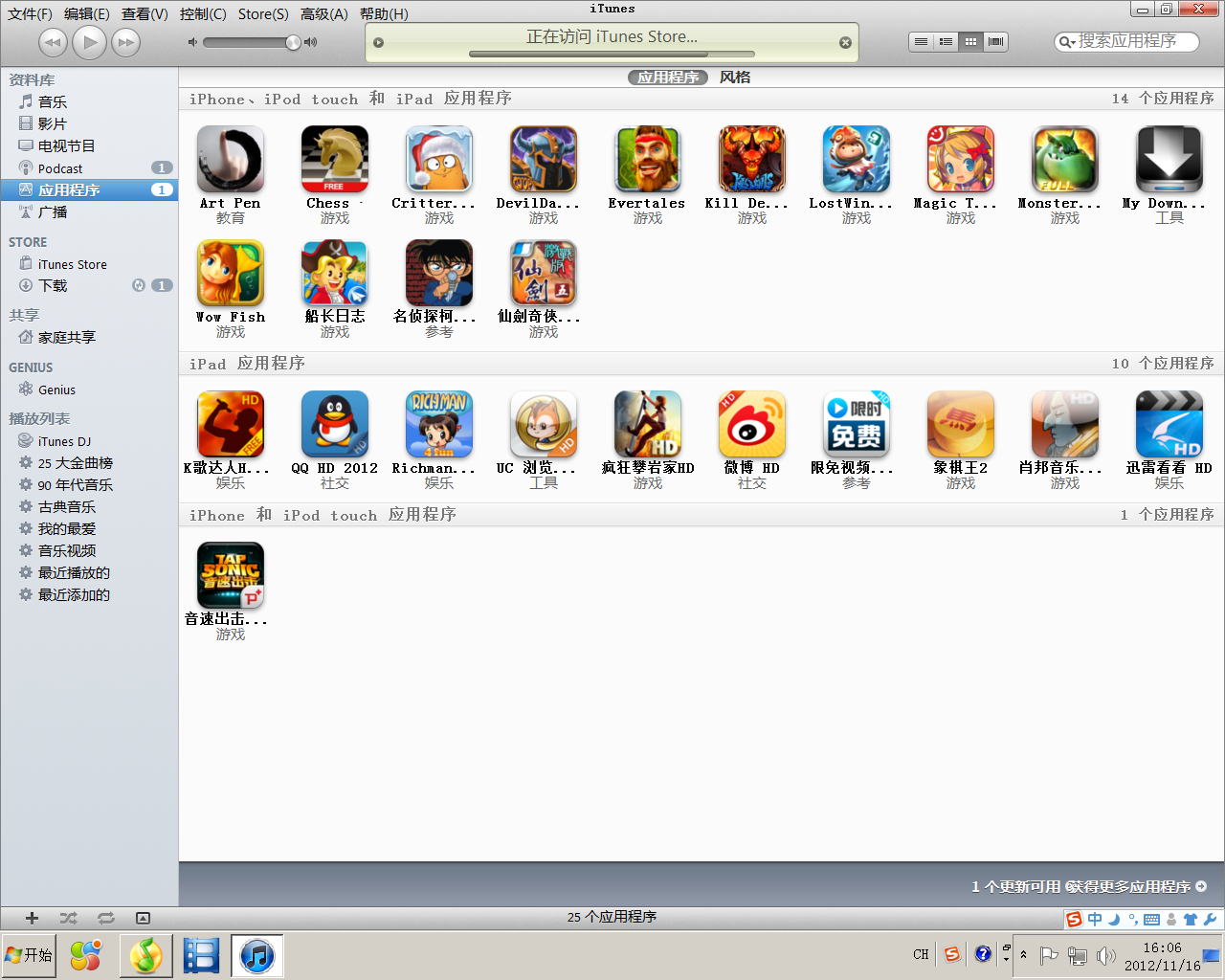
Task: Select the Chess app icon
Action: coord(335,159)
